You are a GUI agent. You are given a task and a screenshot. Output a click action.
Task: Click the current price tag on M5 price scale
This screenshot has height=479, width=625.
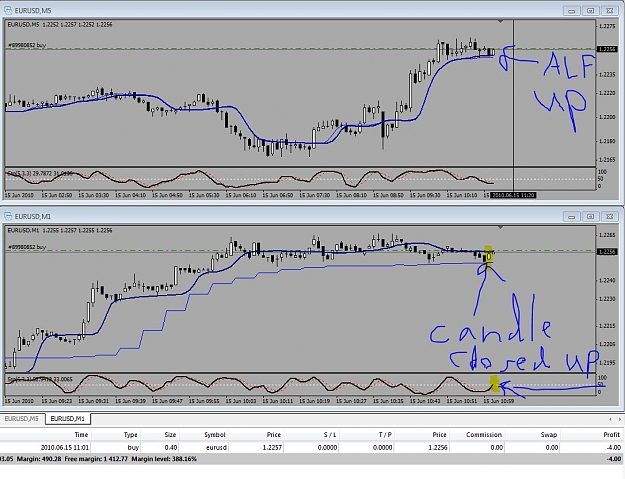click(607, 49)
